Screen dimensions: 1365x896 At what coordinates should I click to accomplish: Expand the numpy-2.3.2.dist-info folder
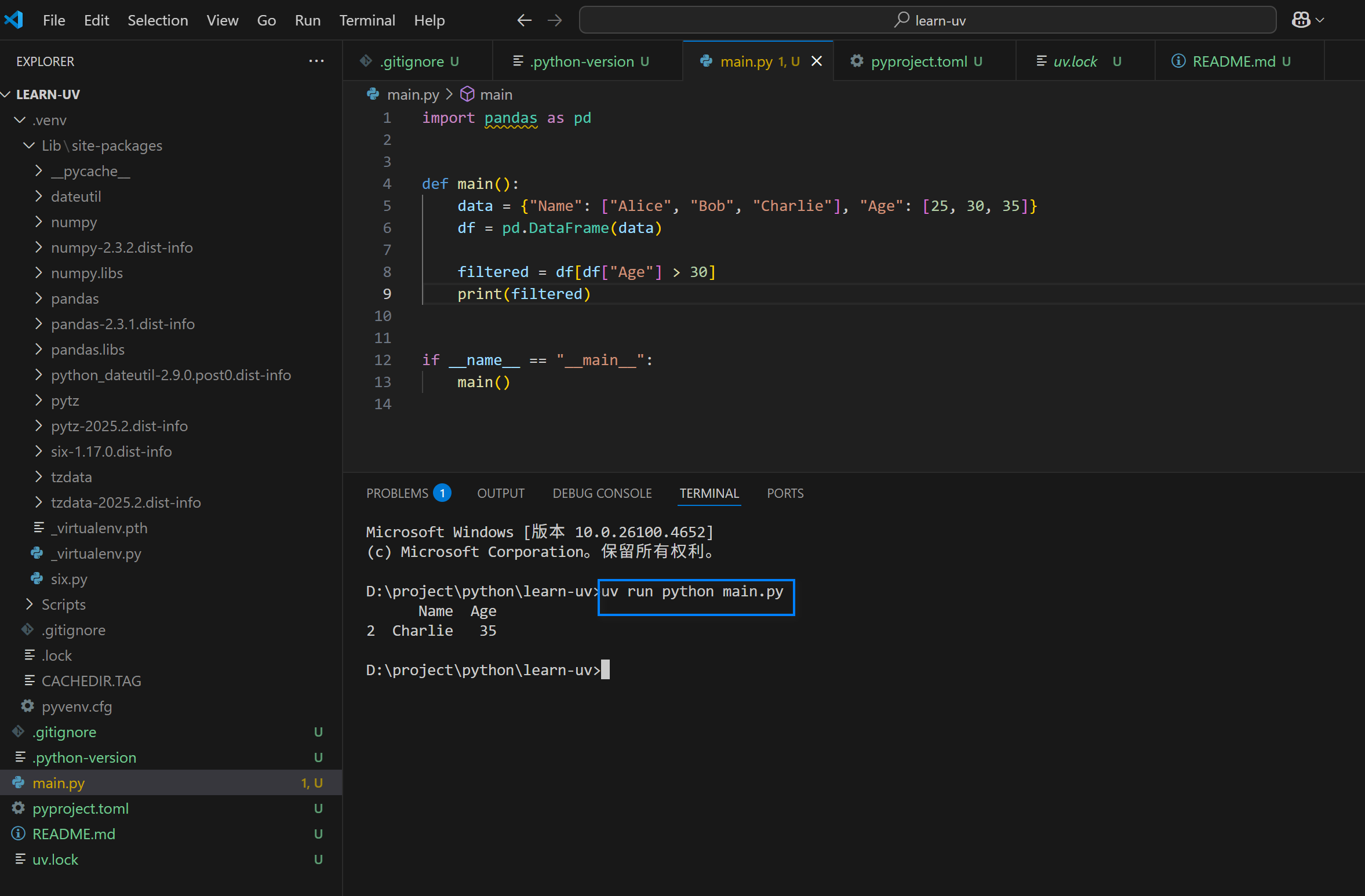[171, 247]
